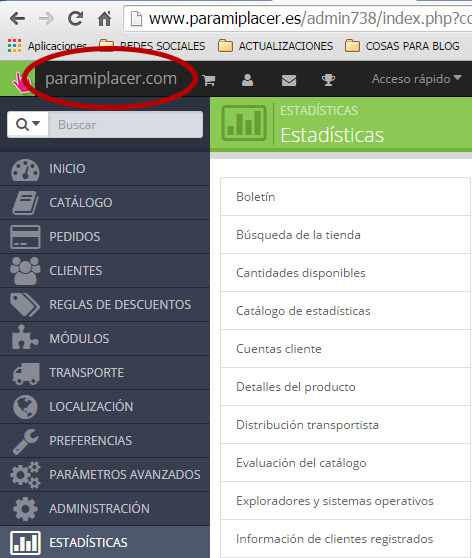Click the browser forward arrow
Screen dimensions: 472x558
[46, 18]
